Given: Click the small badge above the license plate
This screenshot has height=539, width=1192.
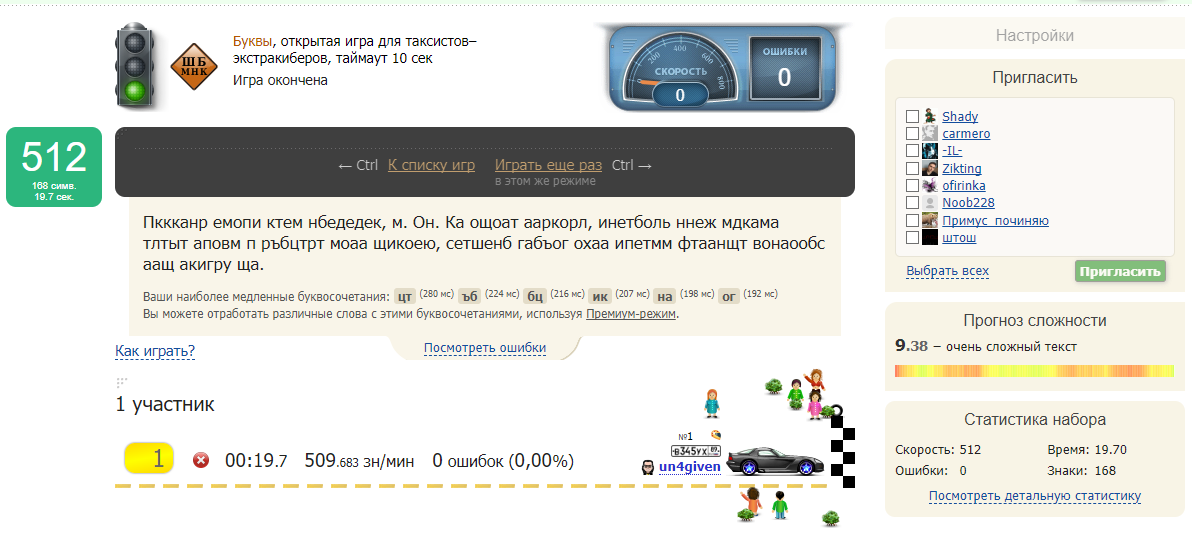Looking at the screenshot, I should 715,435.
